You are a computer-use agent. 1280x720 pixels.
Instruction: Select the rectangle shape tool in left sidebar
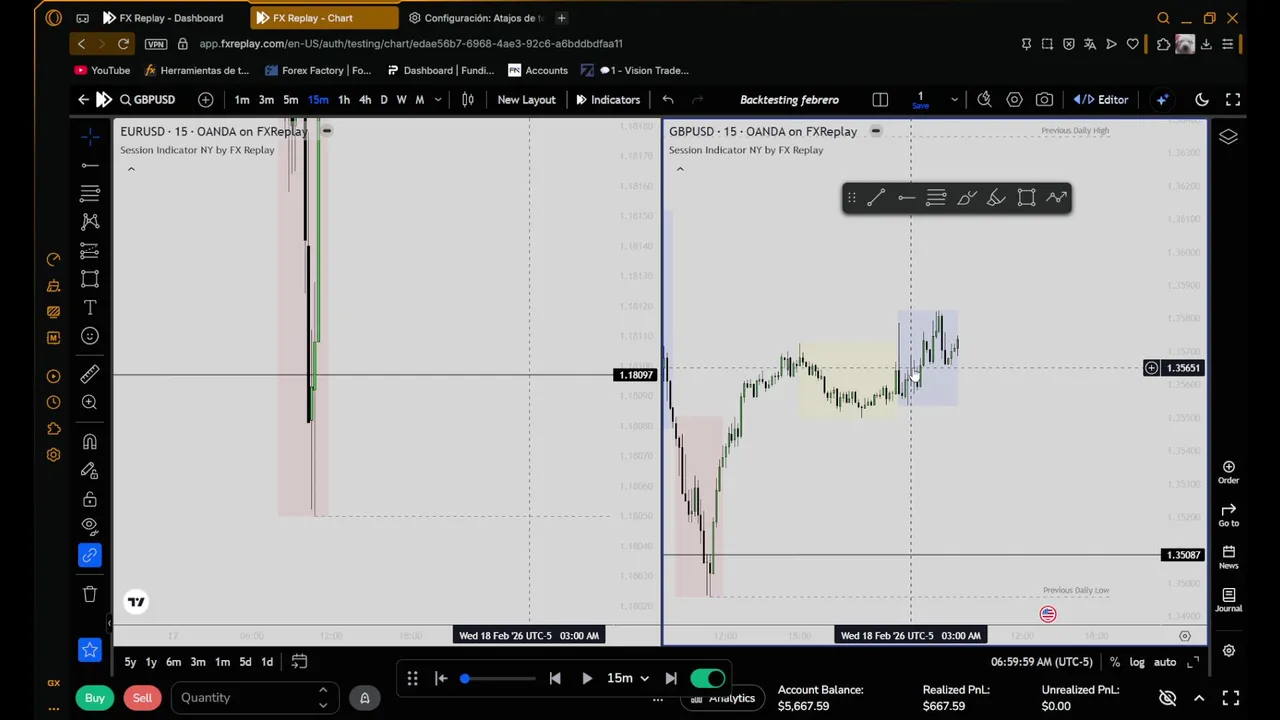[x=90, y=279]
